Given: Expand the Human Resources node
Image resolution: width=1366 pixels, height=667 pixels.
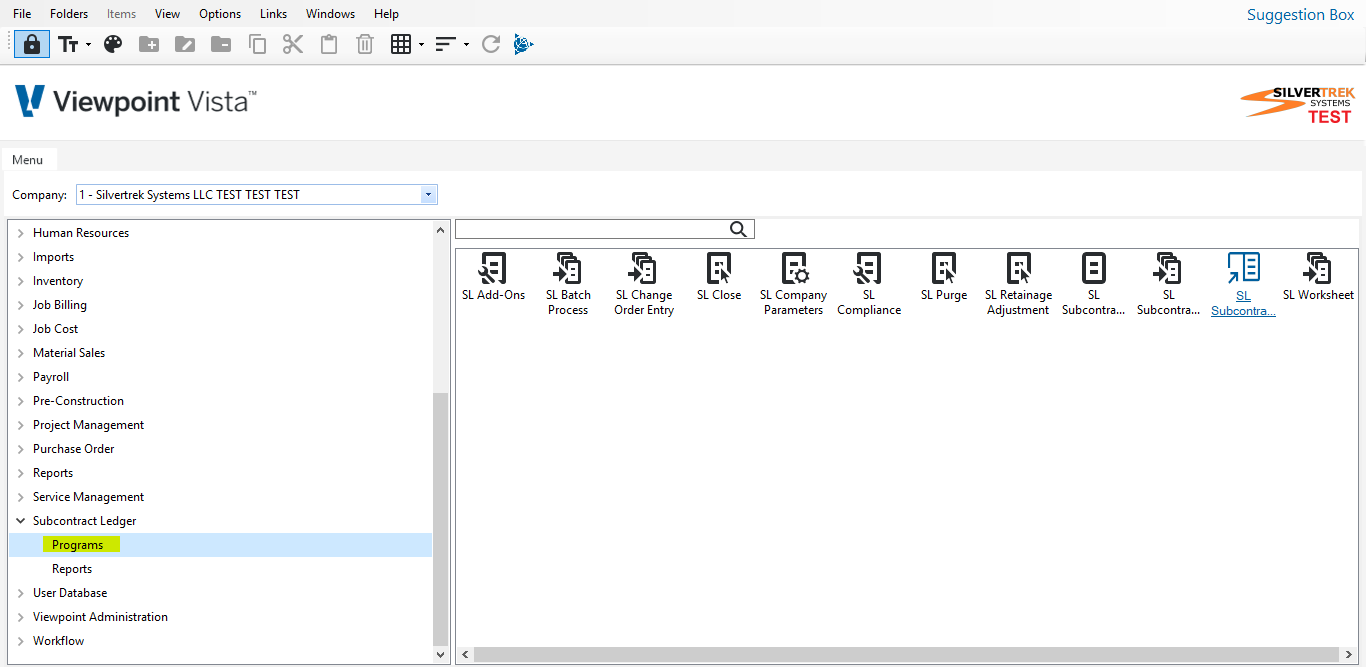Looking at the screenshot, I should [20, 233].
